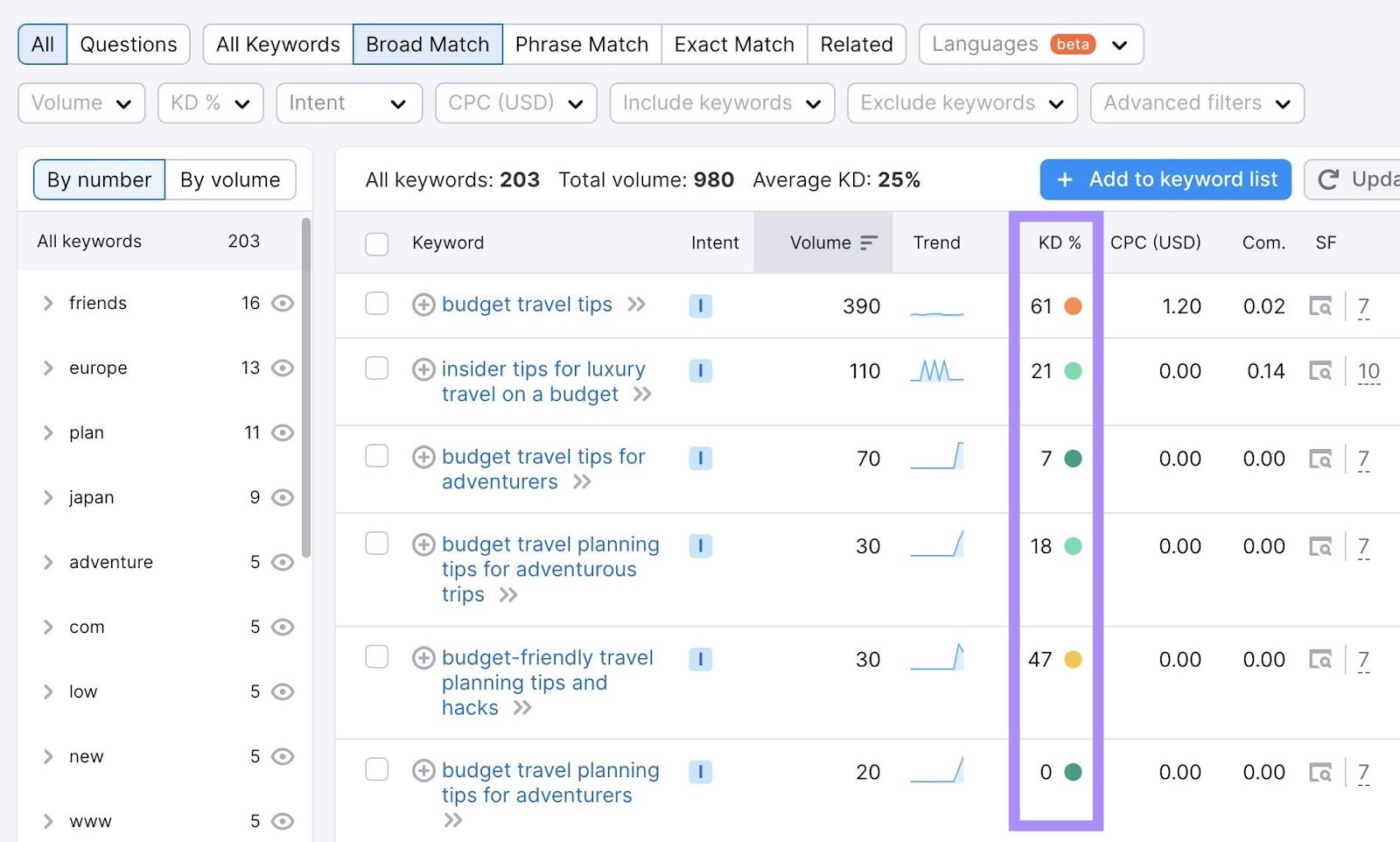
Task: Click the Add to keyword list button
Action: tap(1165, 179)
